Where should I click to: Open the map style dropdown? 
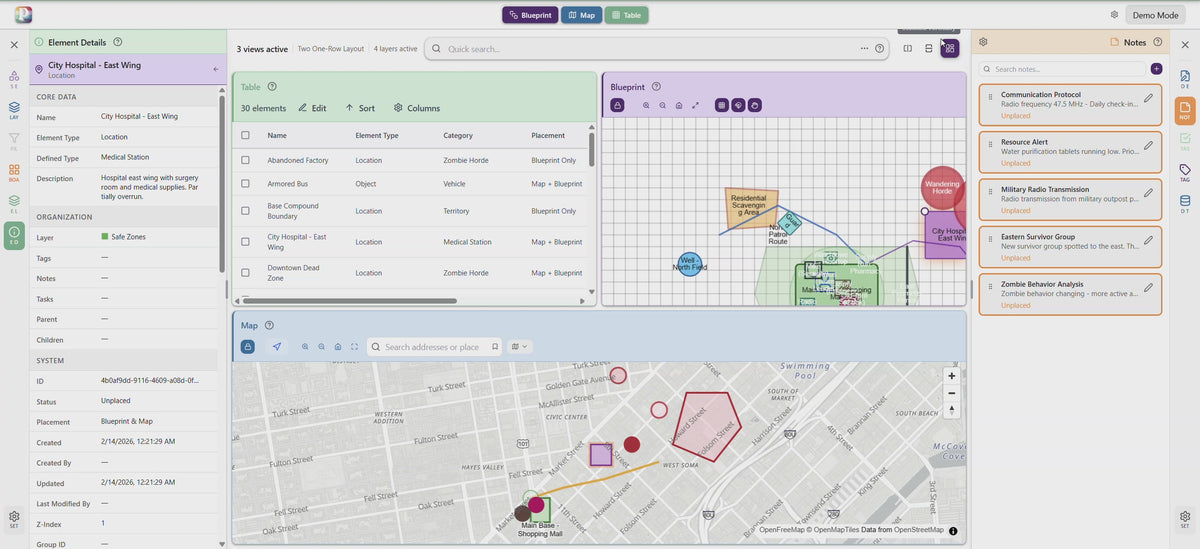pyautogui.click(x=519, y=347)
